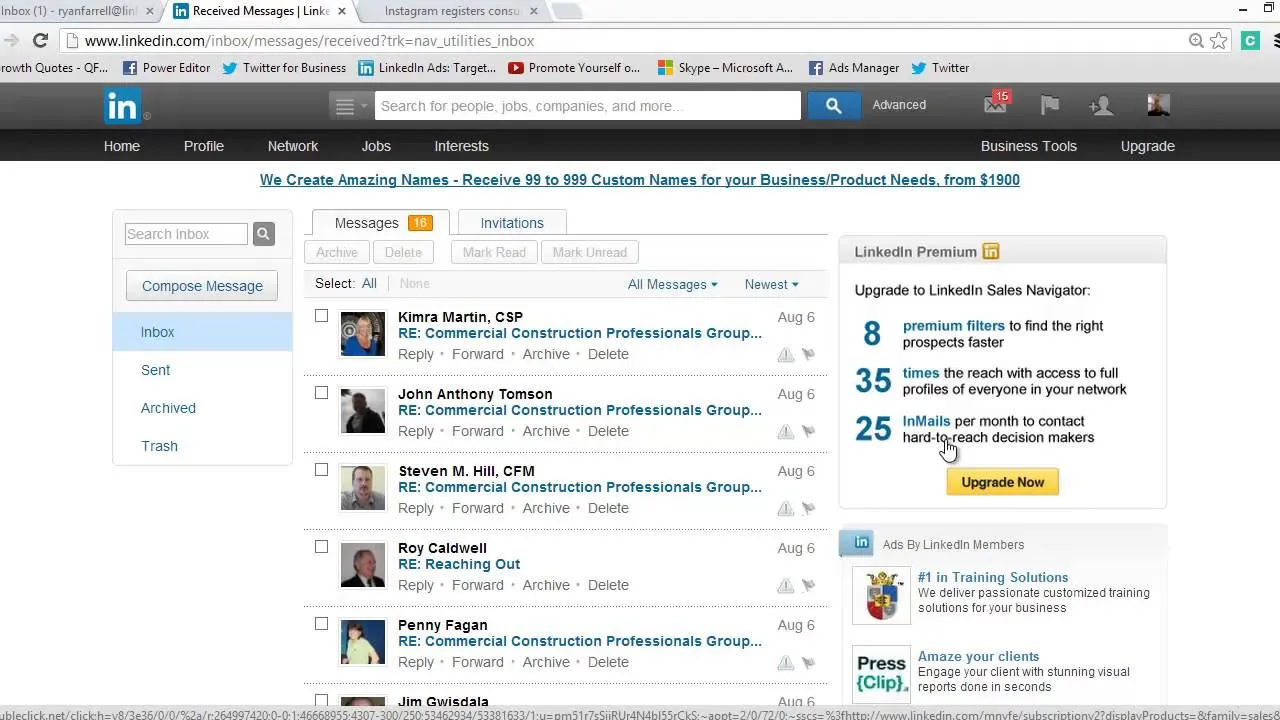Switch to the Messages tab

tap(381, 223)
